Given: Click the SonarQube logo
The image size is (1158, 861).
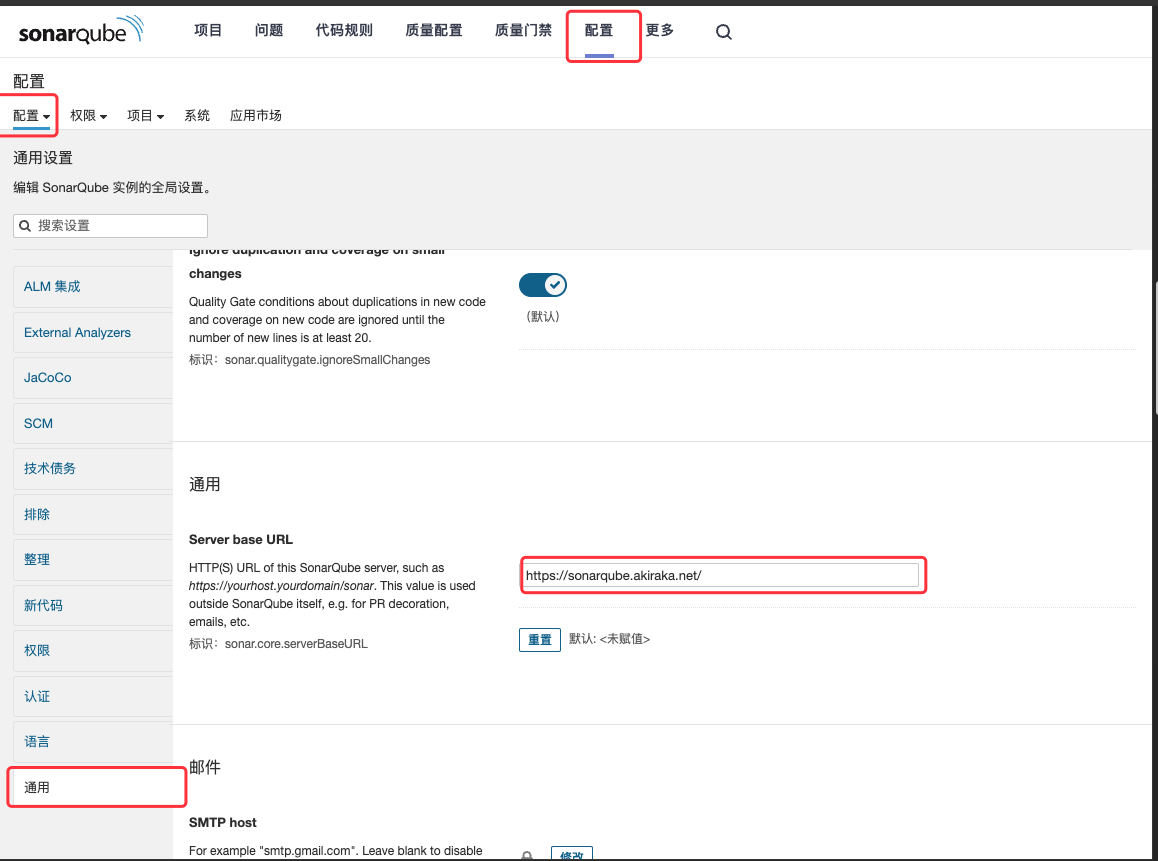Looking at the screenshot, I should click(x=80, y=31).
